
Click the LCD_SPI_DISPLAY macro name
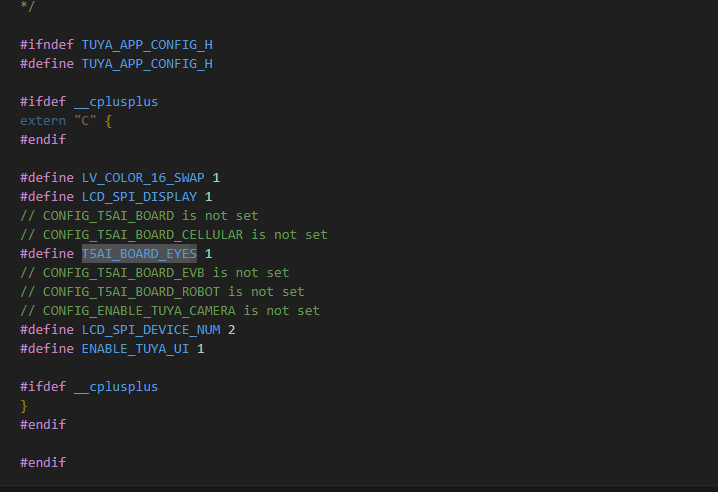pyautogui.click(x=139, y=197)
